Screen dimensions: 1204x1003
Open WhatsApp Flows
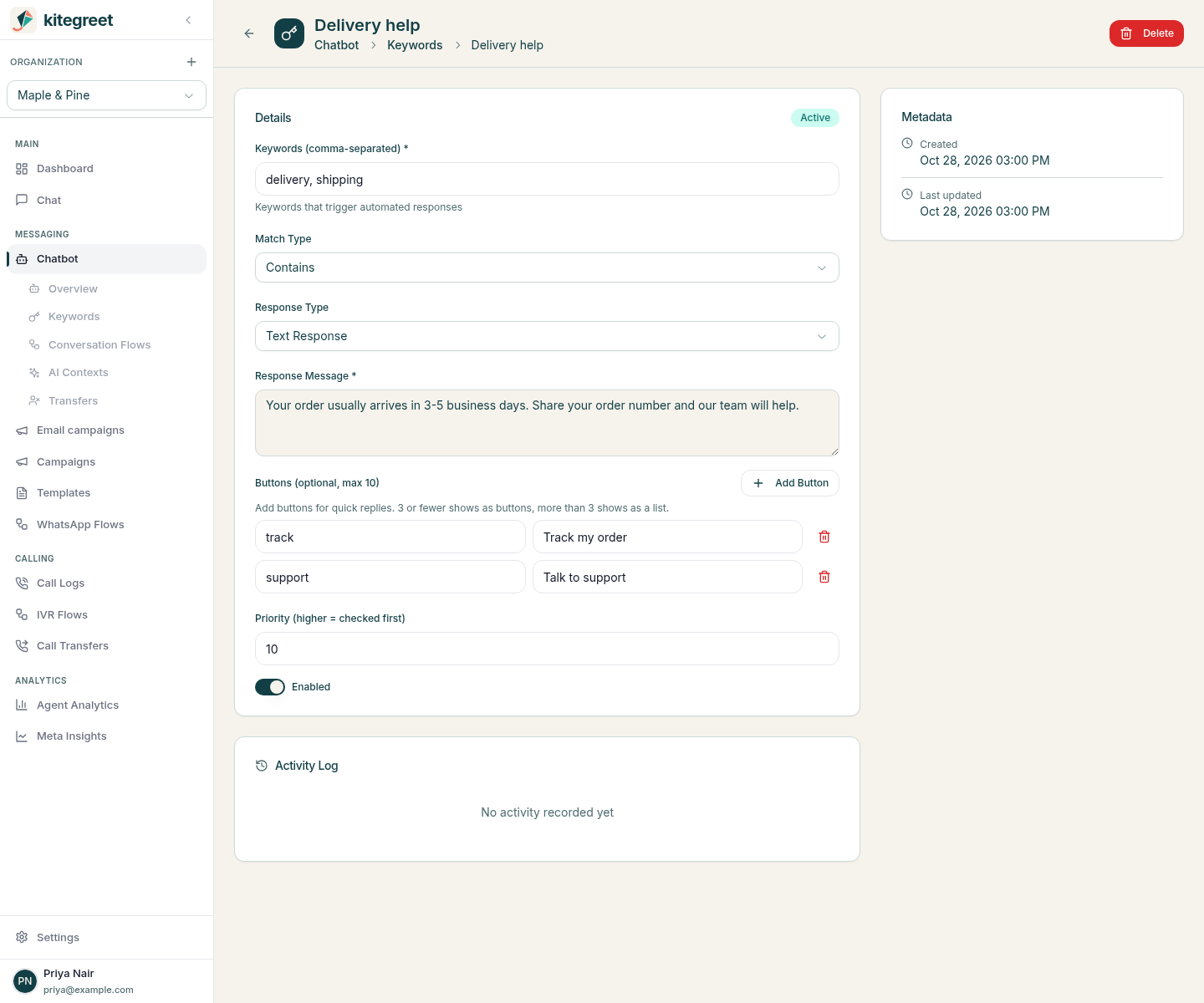pos(106,525)
